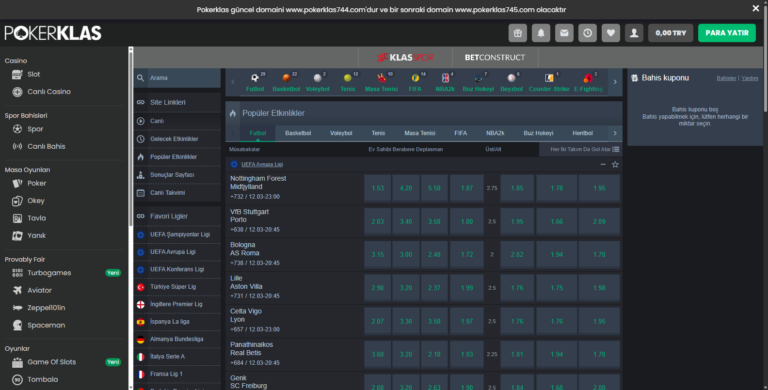Open Canlı Takvimi menu item
The width and height of the screenshot is (768, 390).
click(x=177, y=193)
